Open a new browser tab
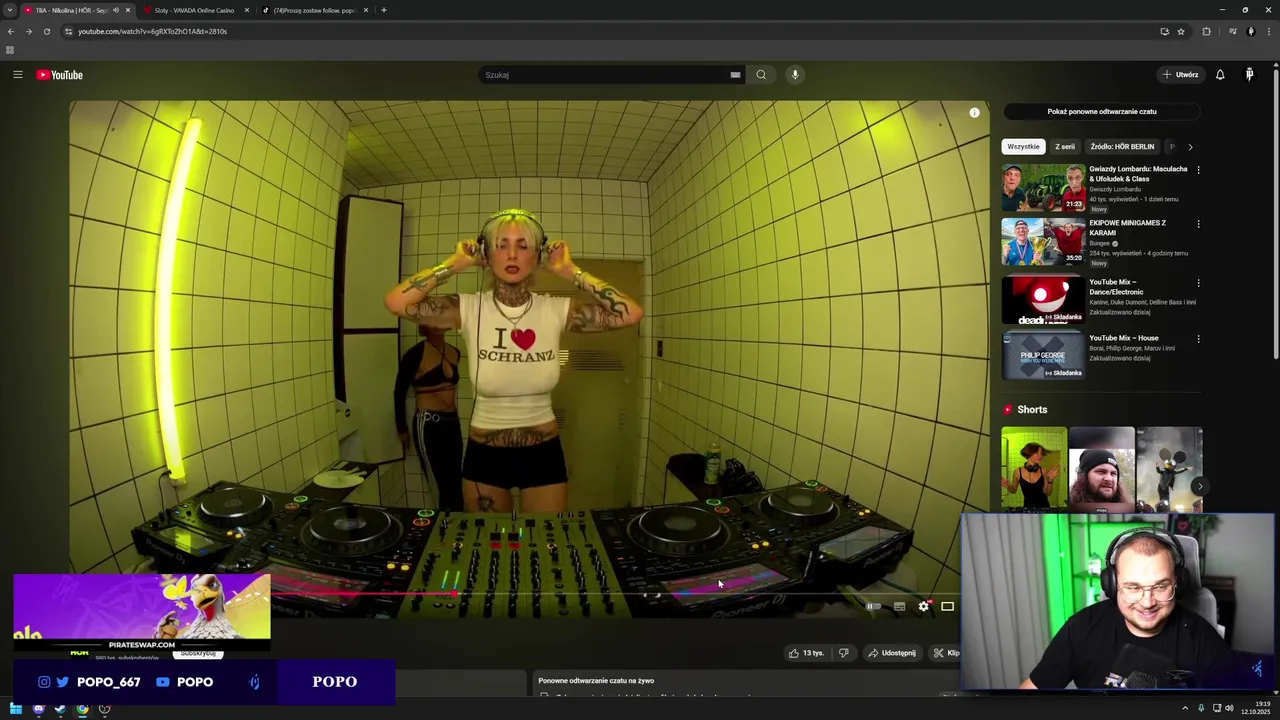The height and width of the screenshot is (720, 1280). click(x=384, y=10)
